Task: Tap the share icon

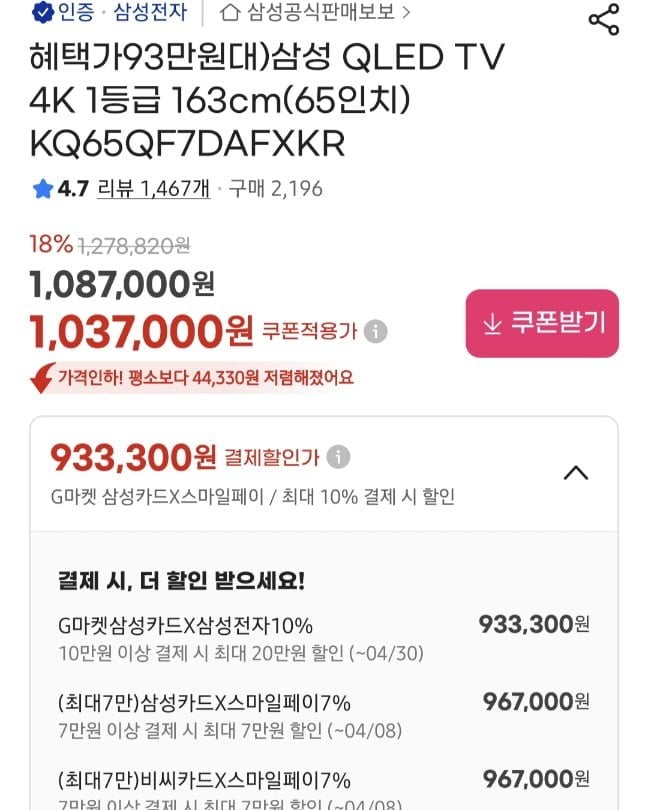Action: (603, 19)
